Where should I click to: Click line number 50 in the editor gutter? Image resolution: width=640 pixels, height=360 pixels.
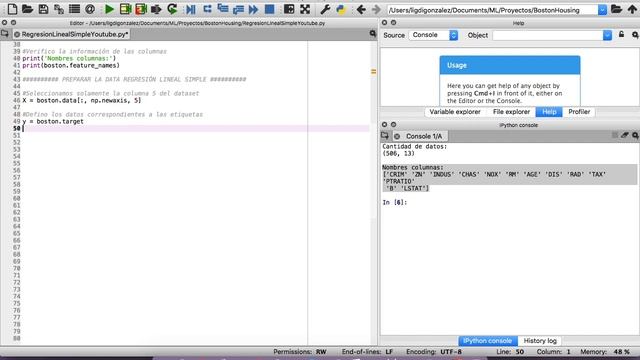click(16, 128)
